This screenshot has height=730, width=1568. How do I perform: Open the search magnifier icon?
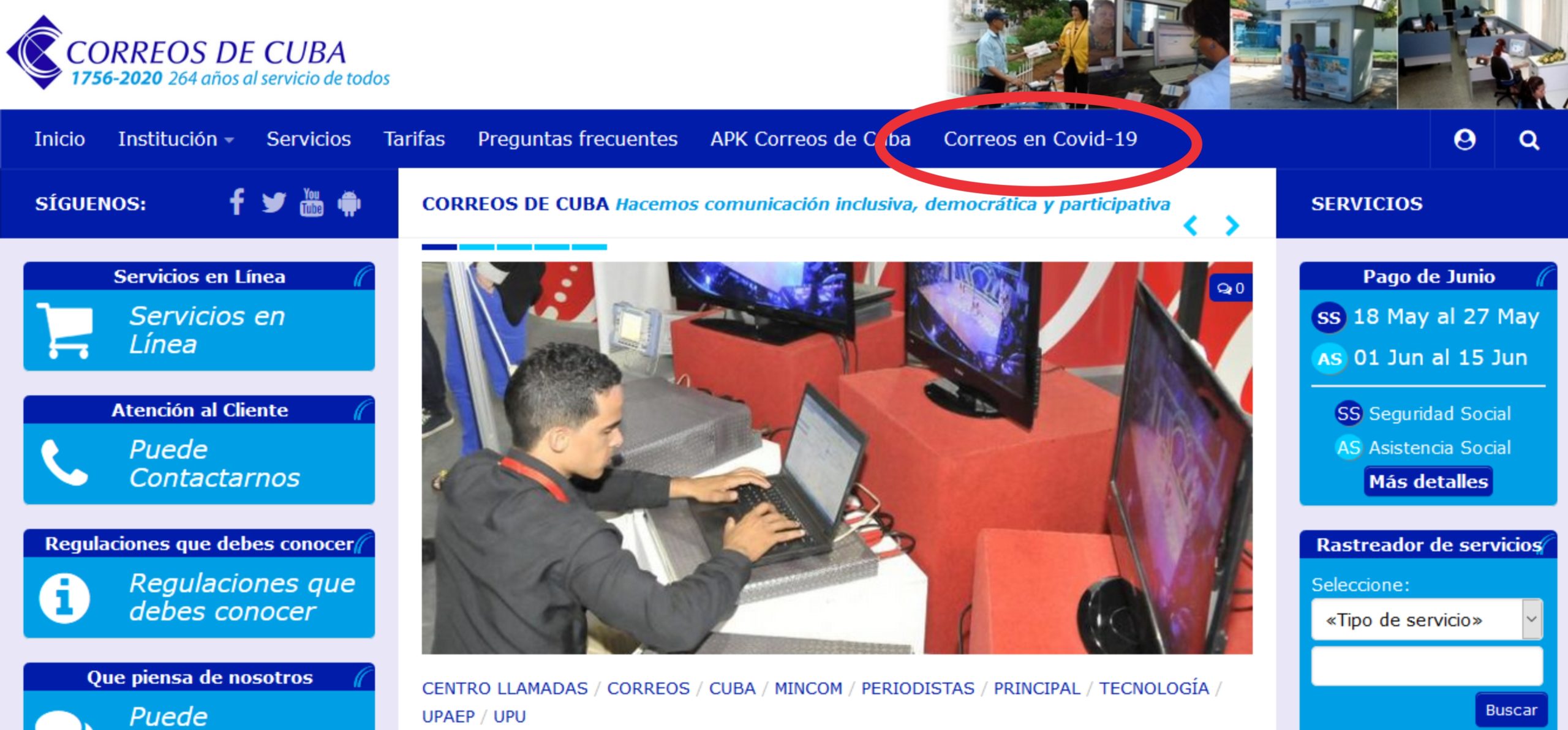pos(1529,140)
